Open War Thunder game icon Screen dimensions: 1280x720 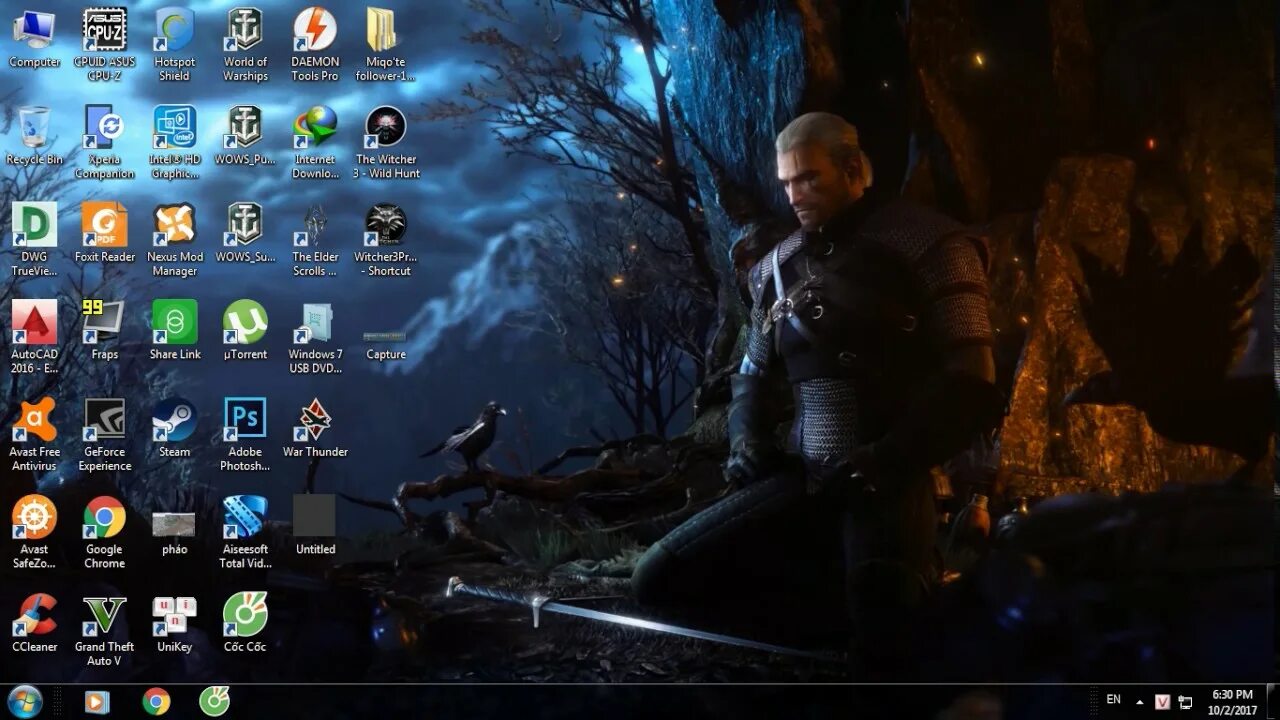[x=315, y=428]
